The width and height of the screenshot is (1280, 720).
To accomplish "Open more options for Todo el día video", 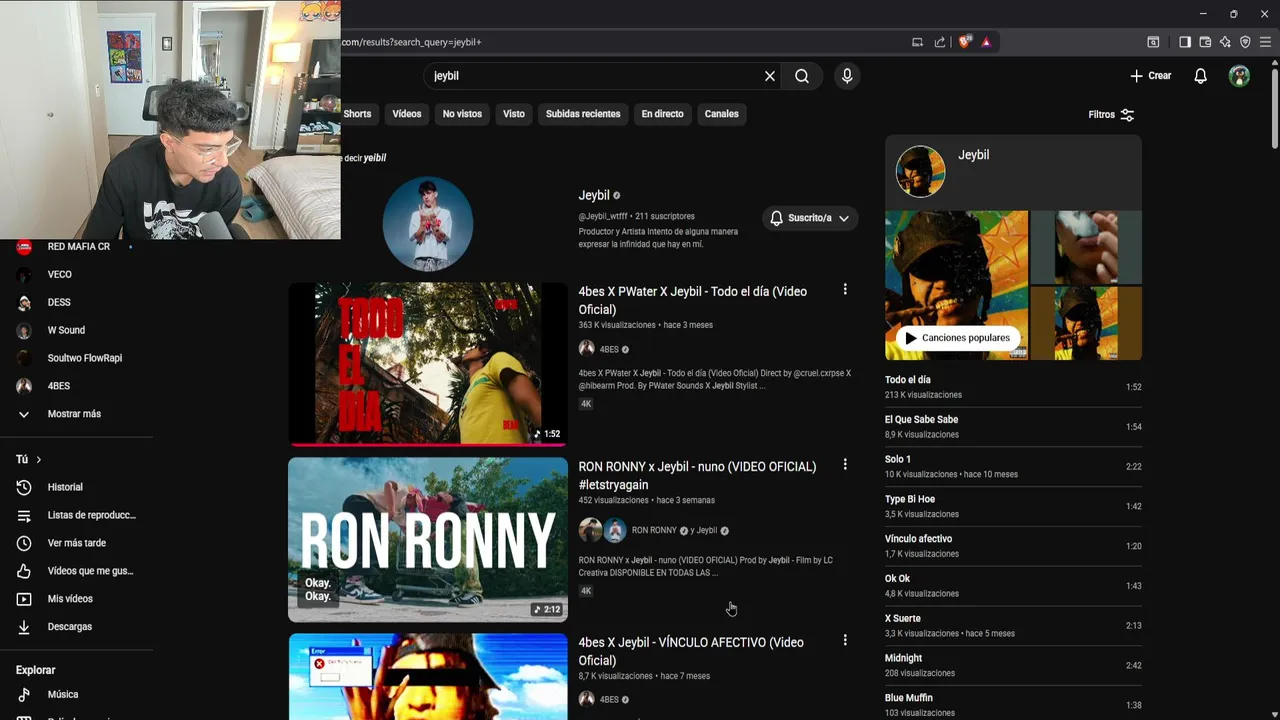I will [845, 289].
